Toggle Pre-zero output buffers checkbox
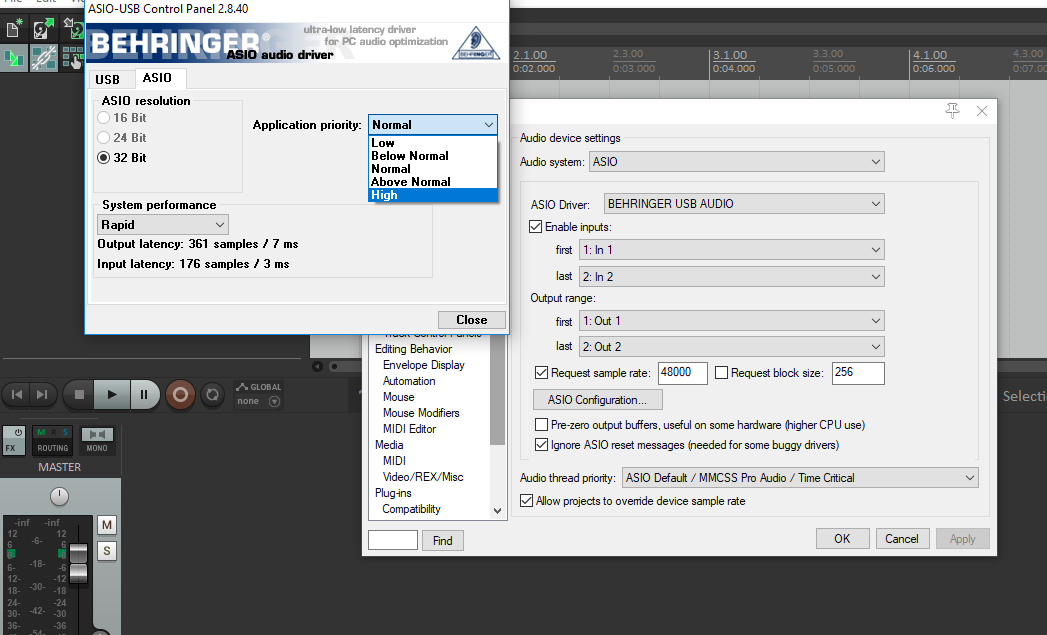Image resolution: width=1047 pixels, height=635 pixels. (542, 425)
